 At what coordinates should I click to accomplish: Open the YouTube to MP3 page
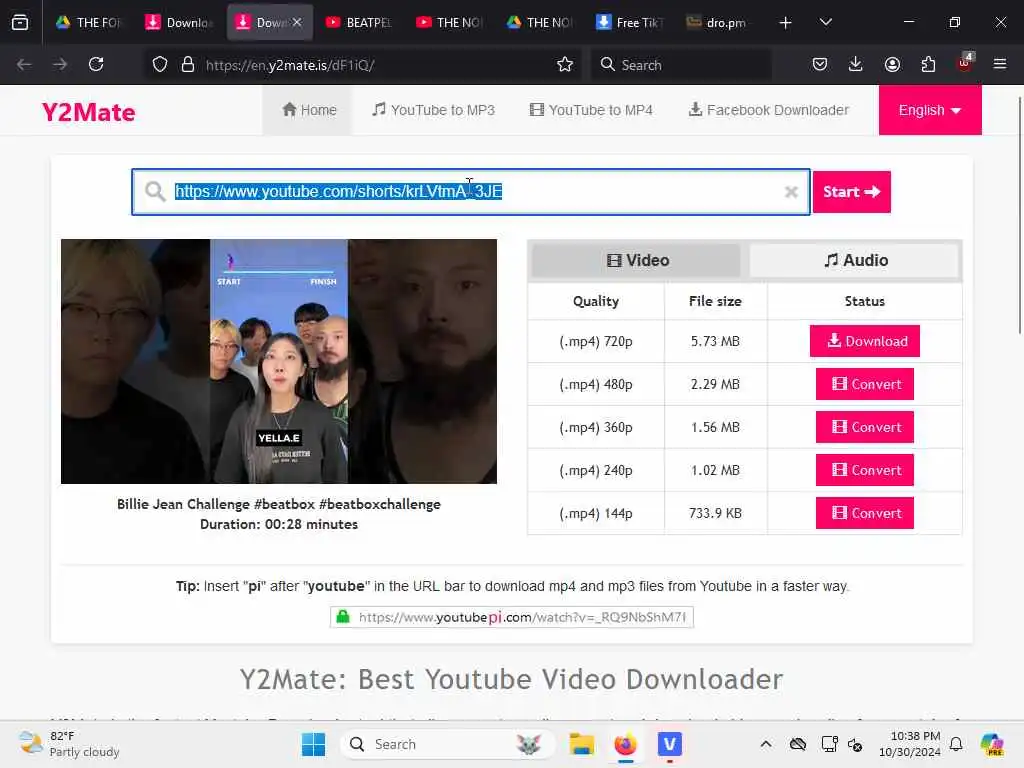[434, 110]
